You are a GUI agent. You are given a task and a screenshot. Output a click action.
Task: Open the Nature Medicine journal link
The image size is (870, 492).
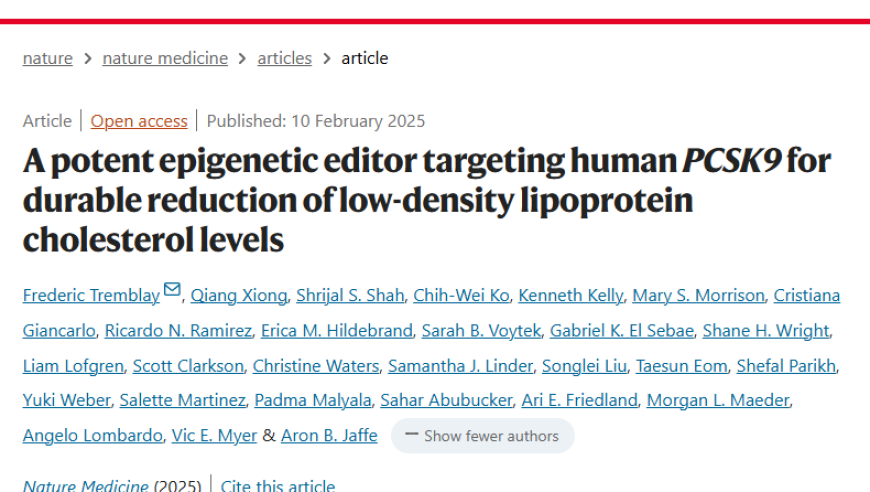[x=85, y=486]
